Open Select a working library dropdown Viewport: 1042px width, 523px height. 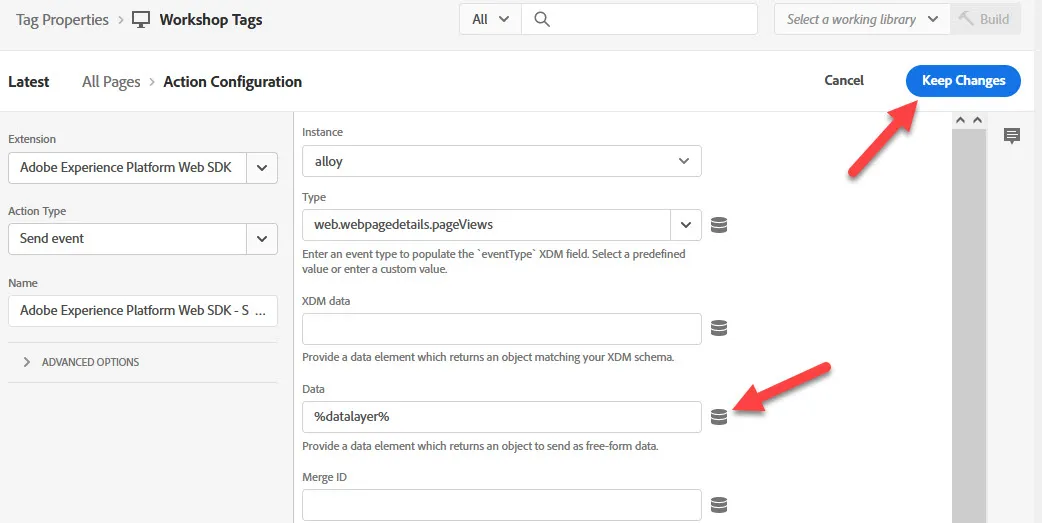(x=863, y=19)
